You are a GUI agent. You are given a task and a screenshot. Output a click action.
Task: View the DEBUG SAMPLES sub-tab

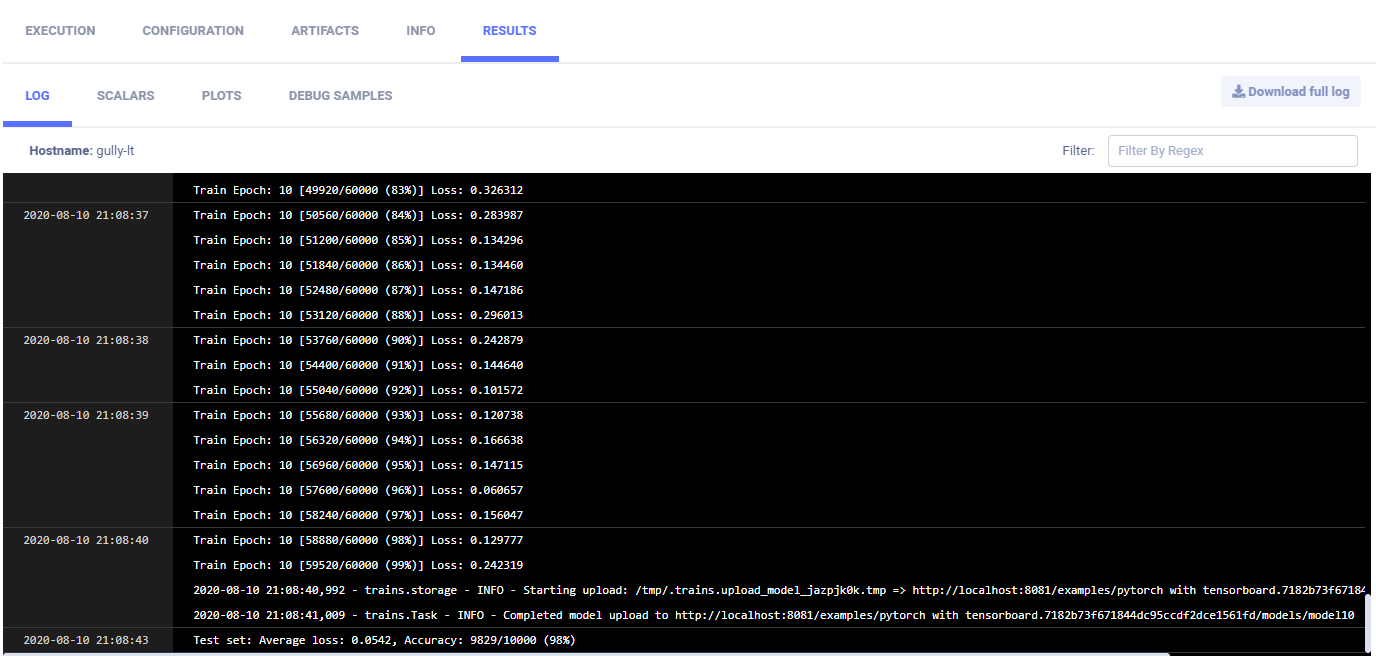(x=340, y=96)
